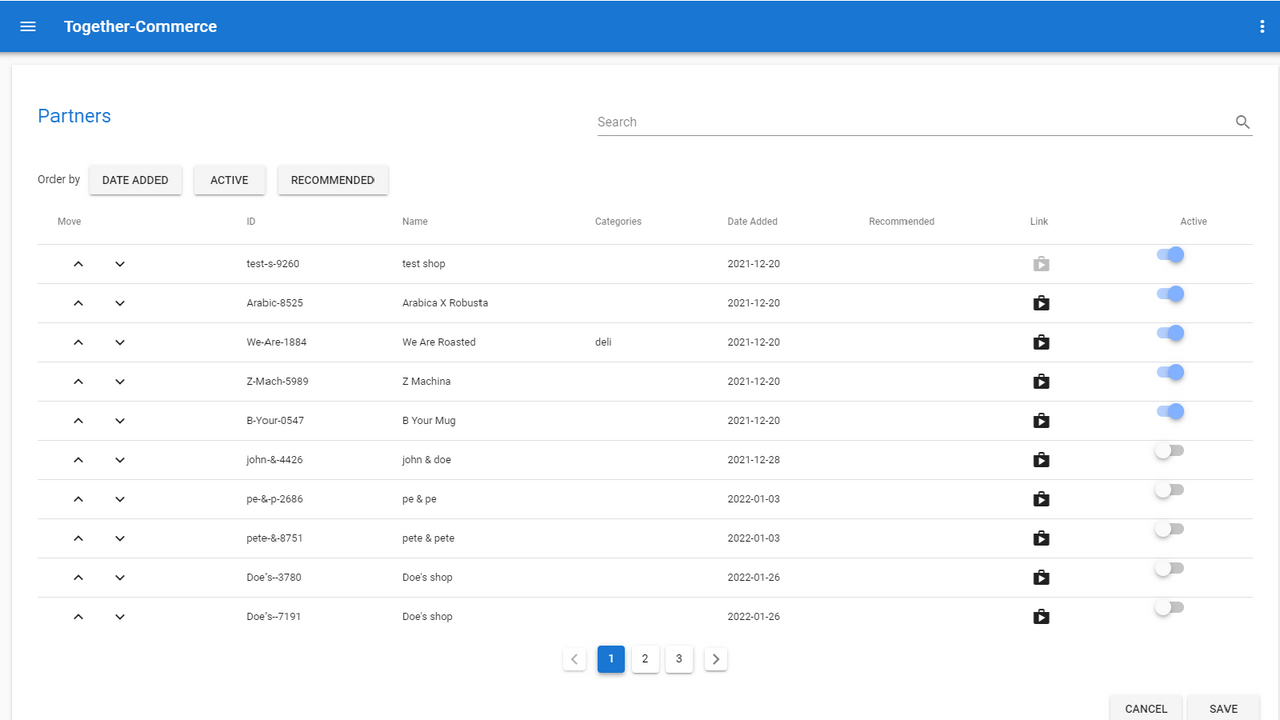
Task: Toggle Active for Z Machina
Action: click(1170, 372)
